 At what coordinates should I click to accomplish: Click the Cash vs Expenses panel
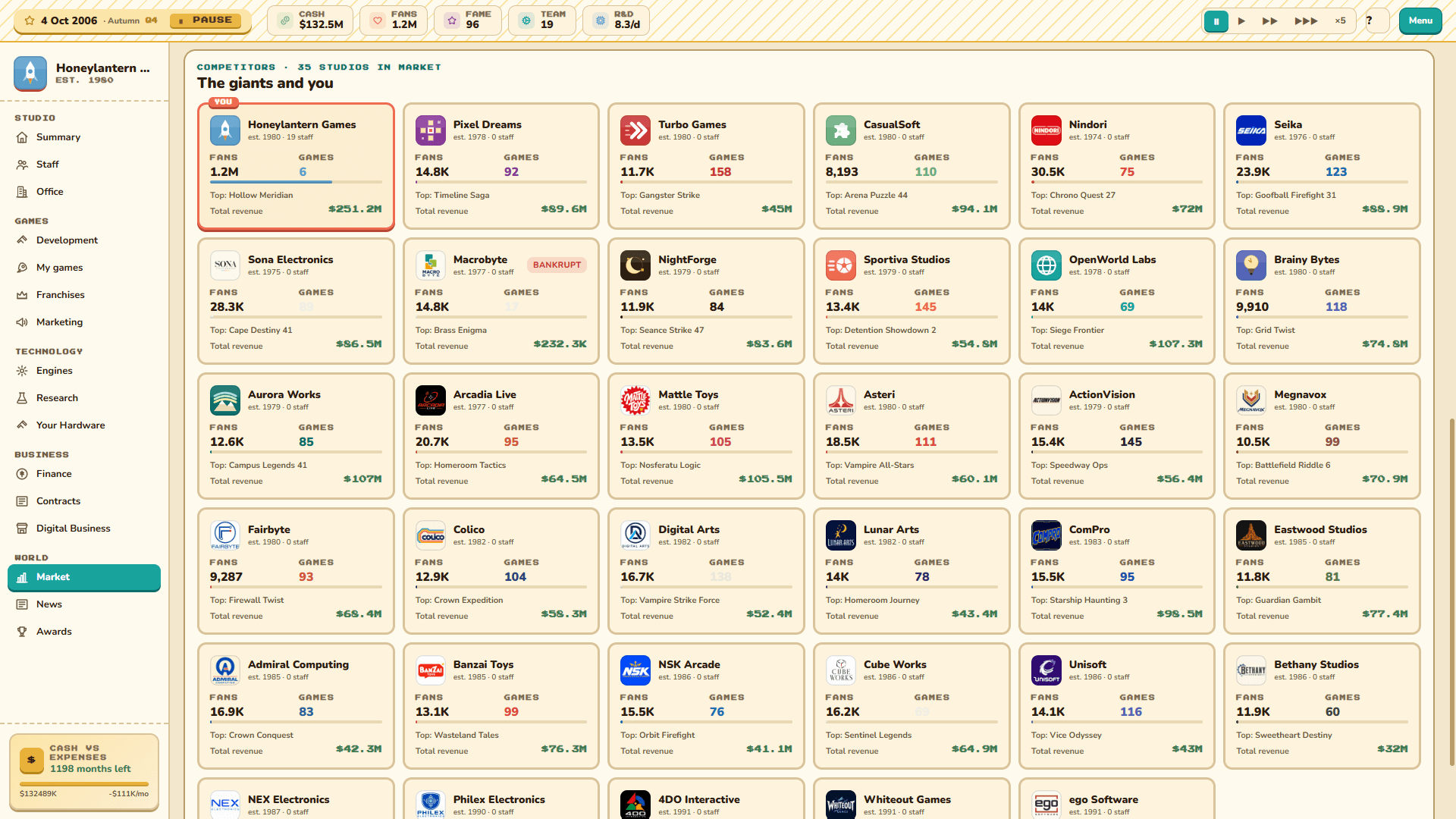pos(84,771)
